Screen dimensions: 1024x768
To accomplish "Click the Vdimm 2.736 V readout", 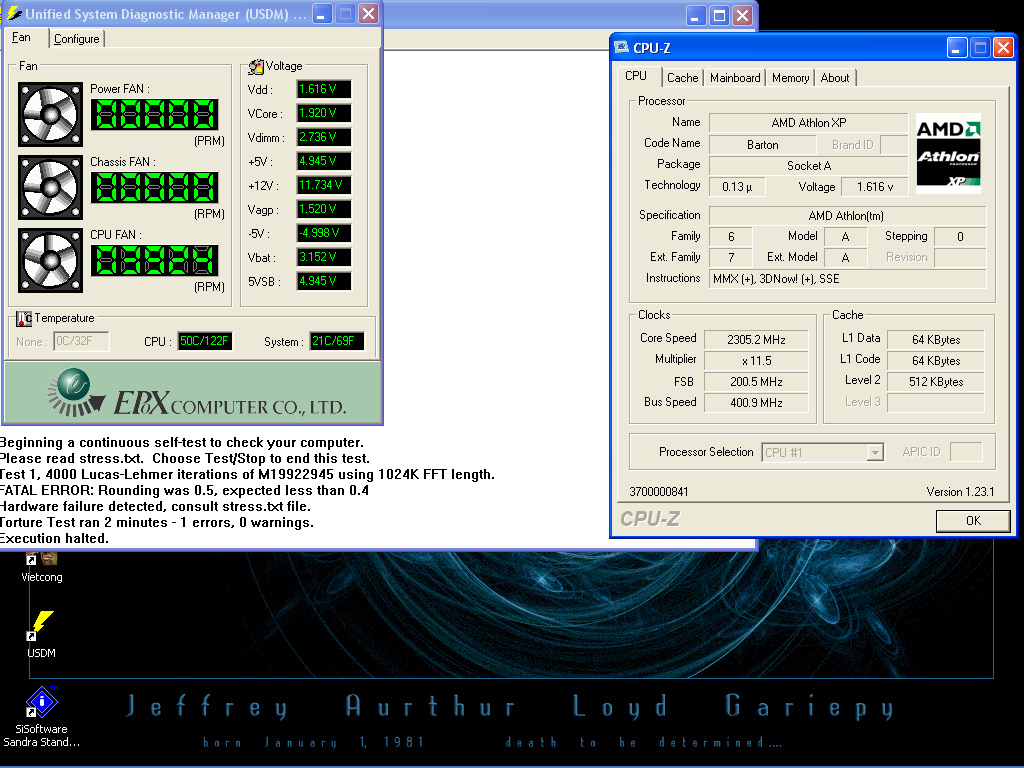I will pos(324,137).
